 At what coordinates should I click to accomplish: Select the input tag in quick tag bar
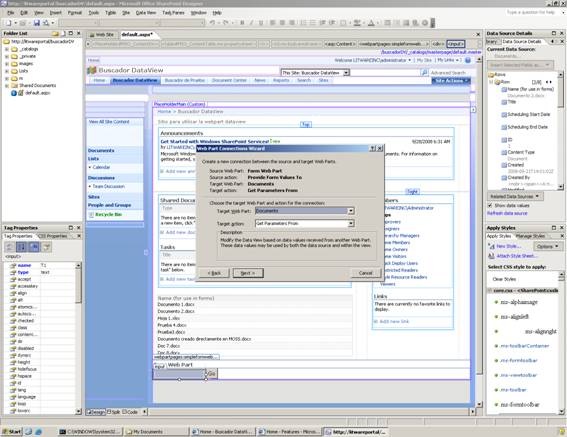pyautogui.click(x=456, y=44)
